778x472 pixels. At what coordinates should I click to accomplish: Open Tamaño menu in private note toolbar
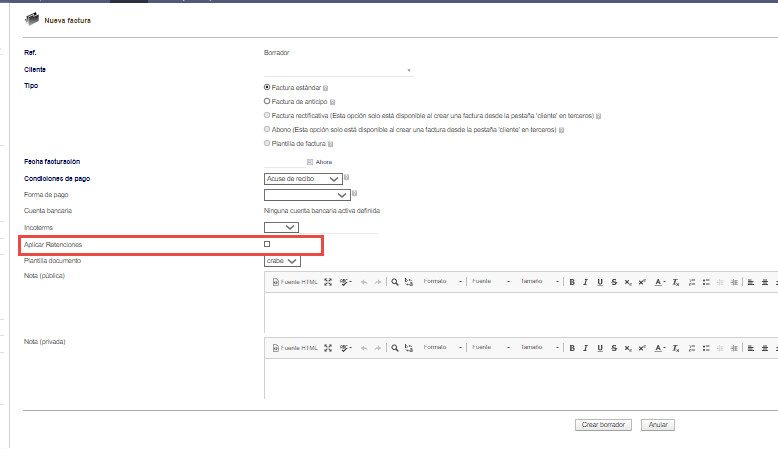[540, 347]
